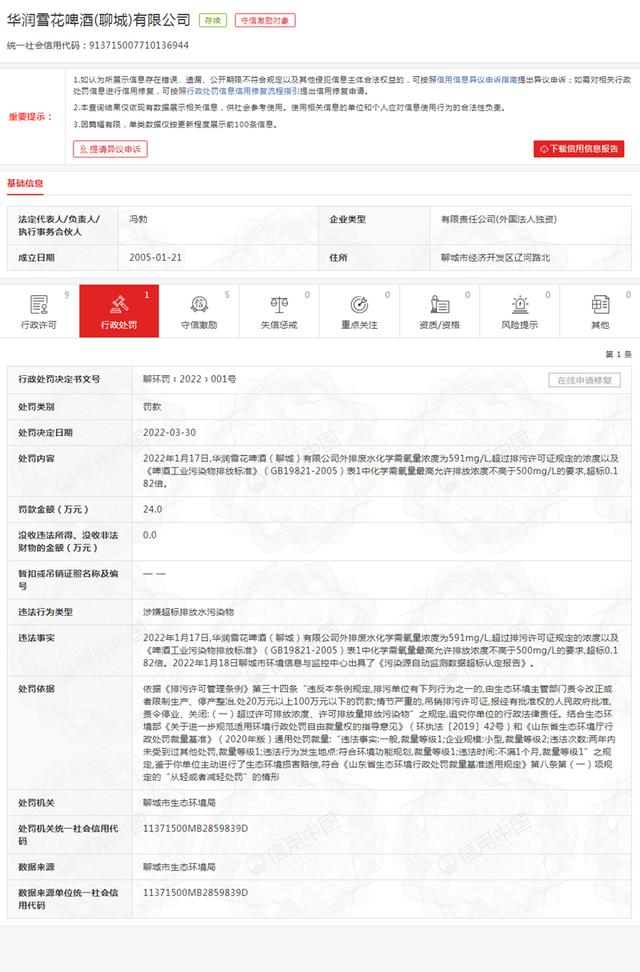This screenshot has height=972, width=640.
Task: Open the 其他 category icon
Action: [600, 304]
